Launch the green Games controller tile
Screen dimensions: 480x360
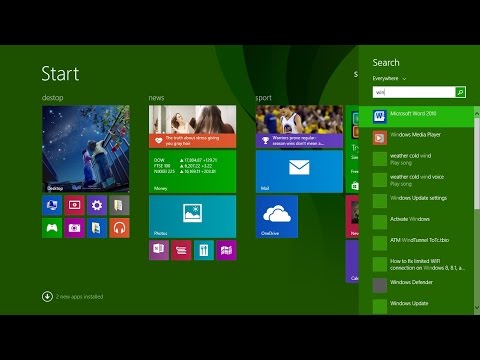point(52,228)
